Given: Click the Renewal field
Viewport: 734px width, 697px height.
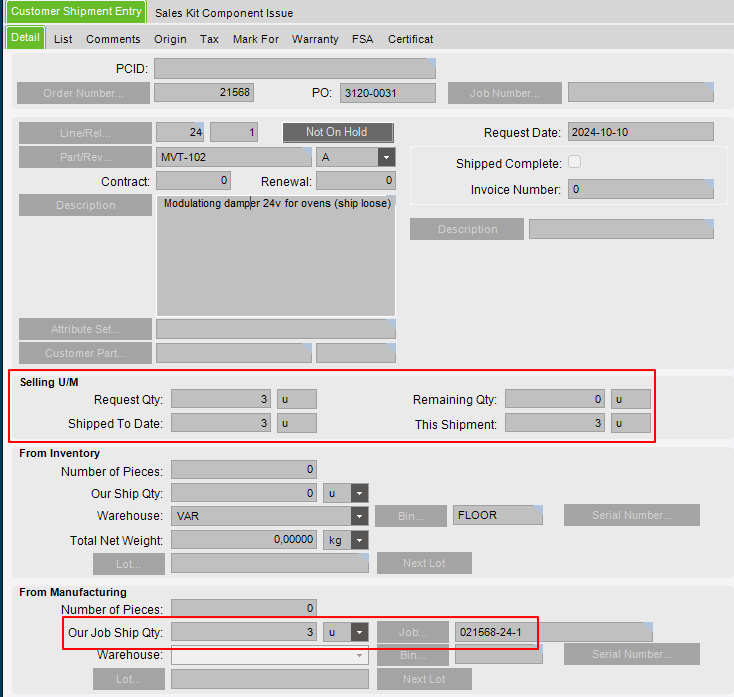Looking at the screenshot, I should tap(356, 181).
